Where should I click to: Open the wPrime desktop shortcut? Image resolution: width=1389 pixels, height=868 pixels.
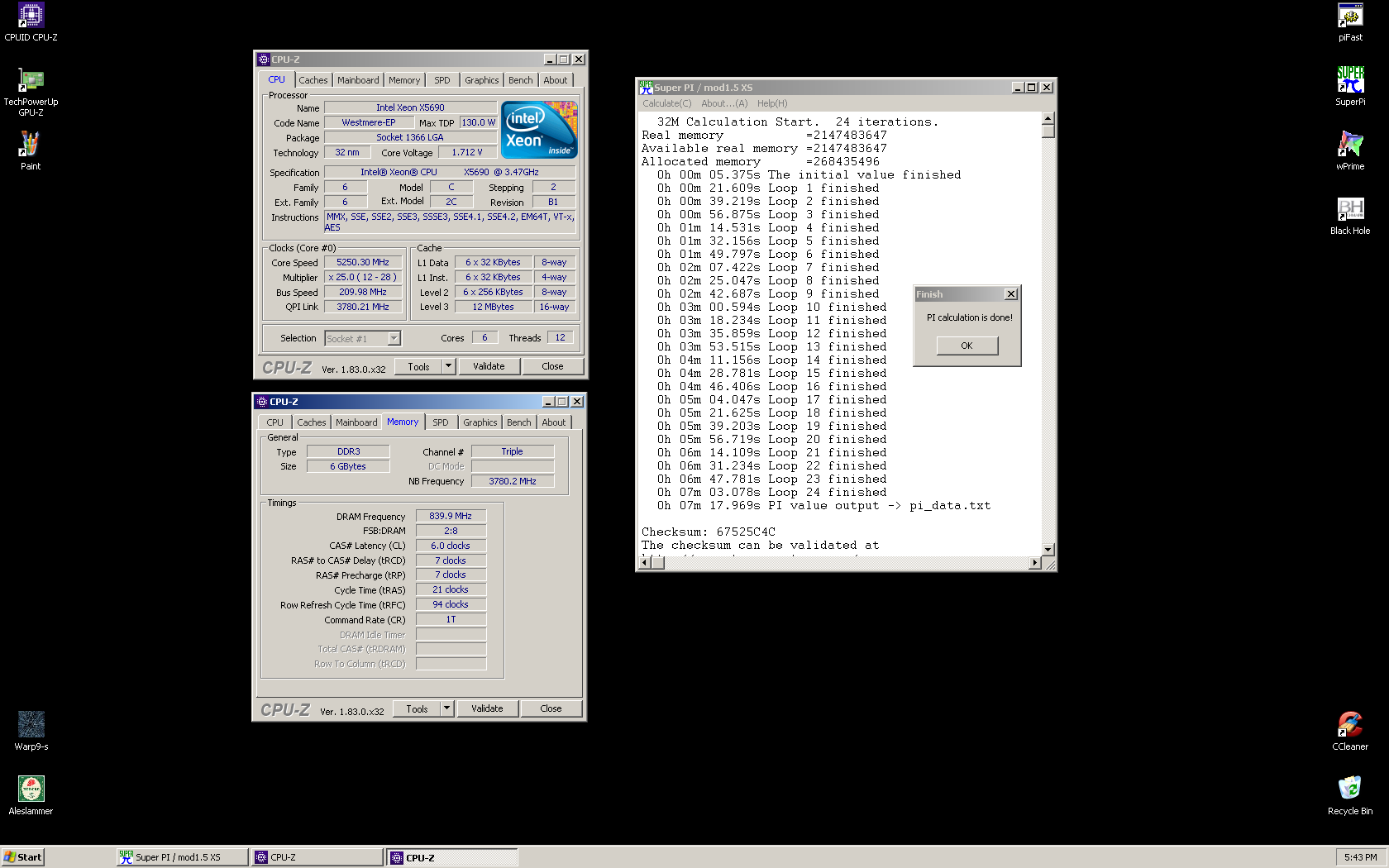pos(1350,151)
